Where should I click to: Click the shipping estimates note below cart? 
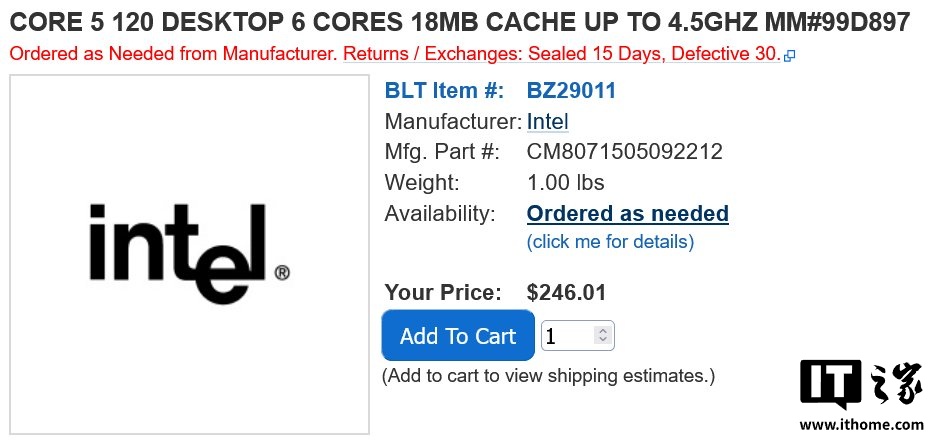pyautogui.click(x=548, y=376)
